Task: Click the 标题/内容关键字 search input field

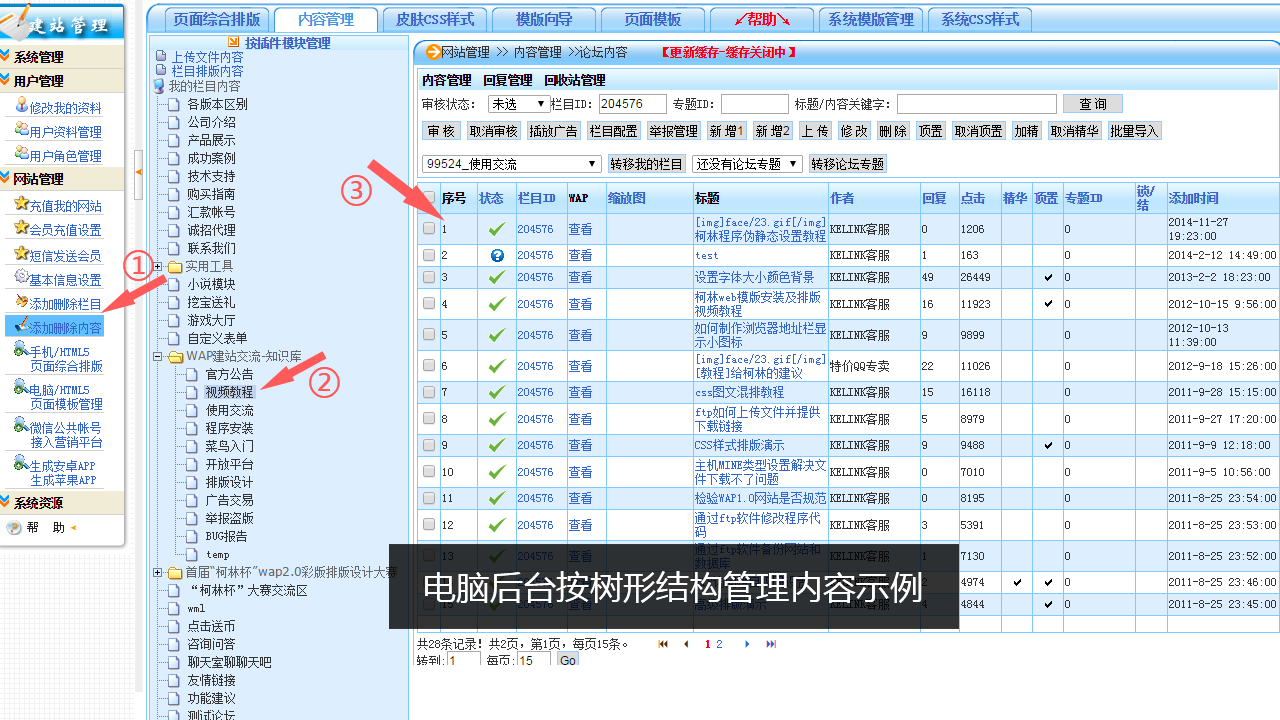Action: point(976,104)
